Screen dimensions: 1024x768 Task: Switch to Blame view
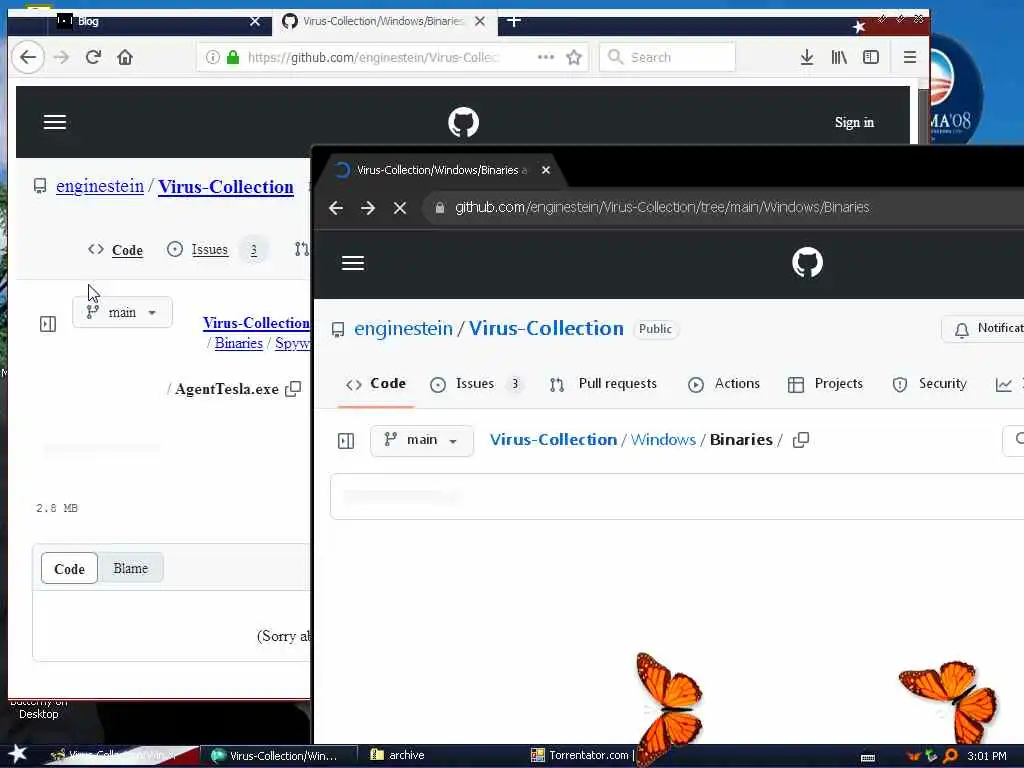coord(131,568)
